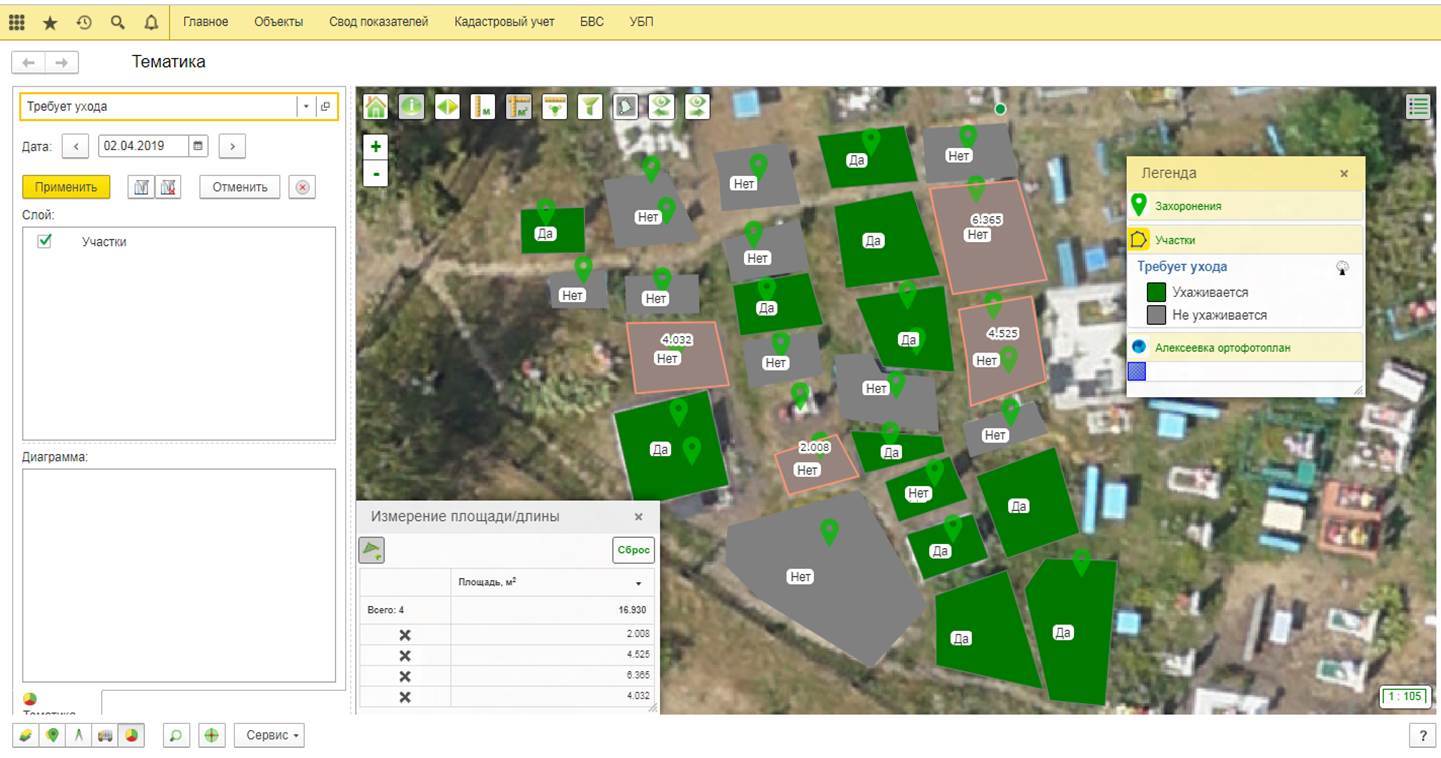Screen dimensions: 1441x758
Task: Click the open-selection button beside theme dropdown
Action: tap(326, 106)
